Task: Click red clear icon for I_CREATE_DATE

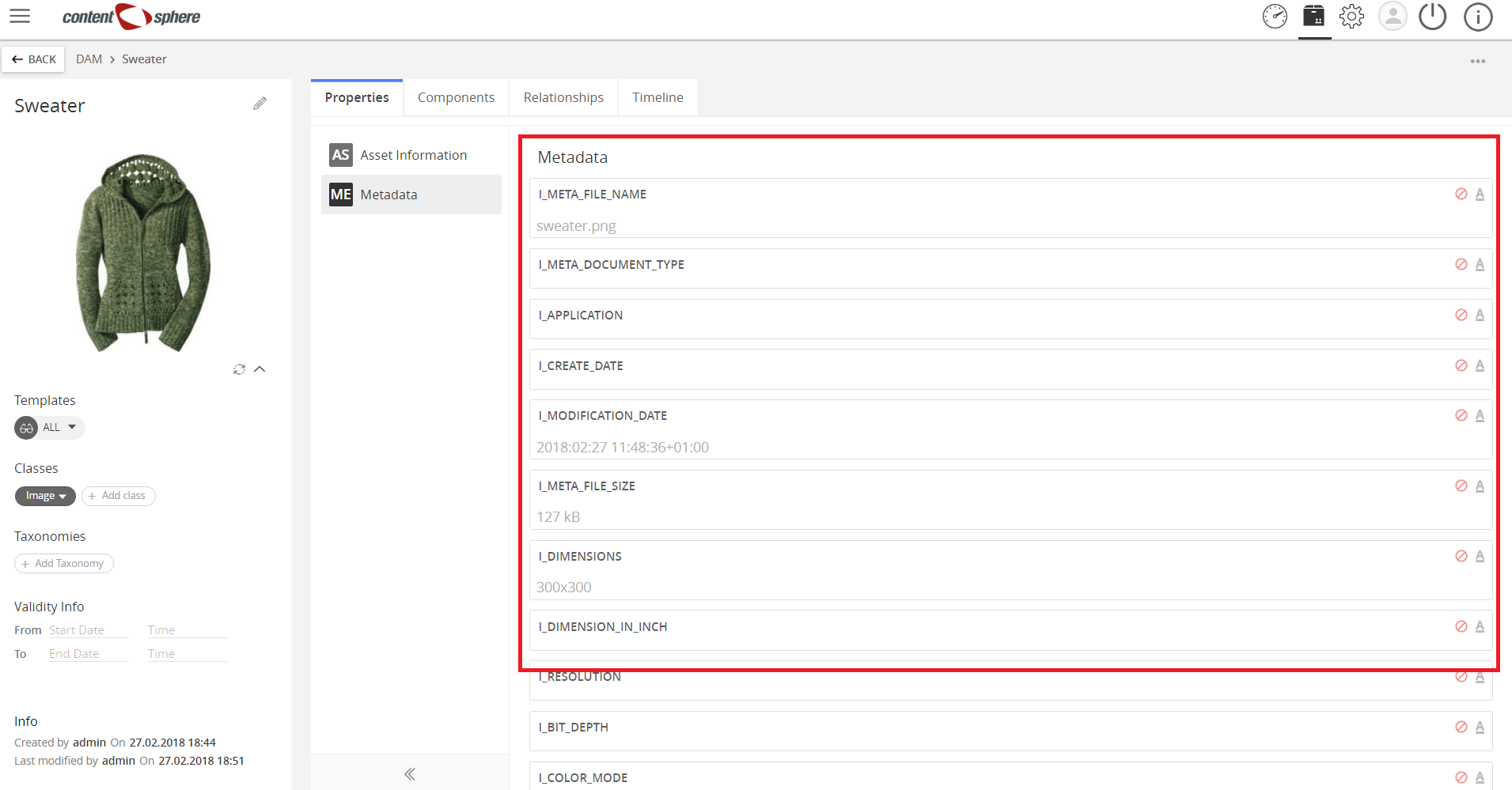Action: tap(1461, 365)
